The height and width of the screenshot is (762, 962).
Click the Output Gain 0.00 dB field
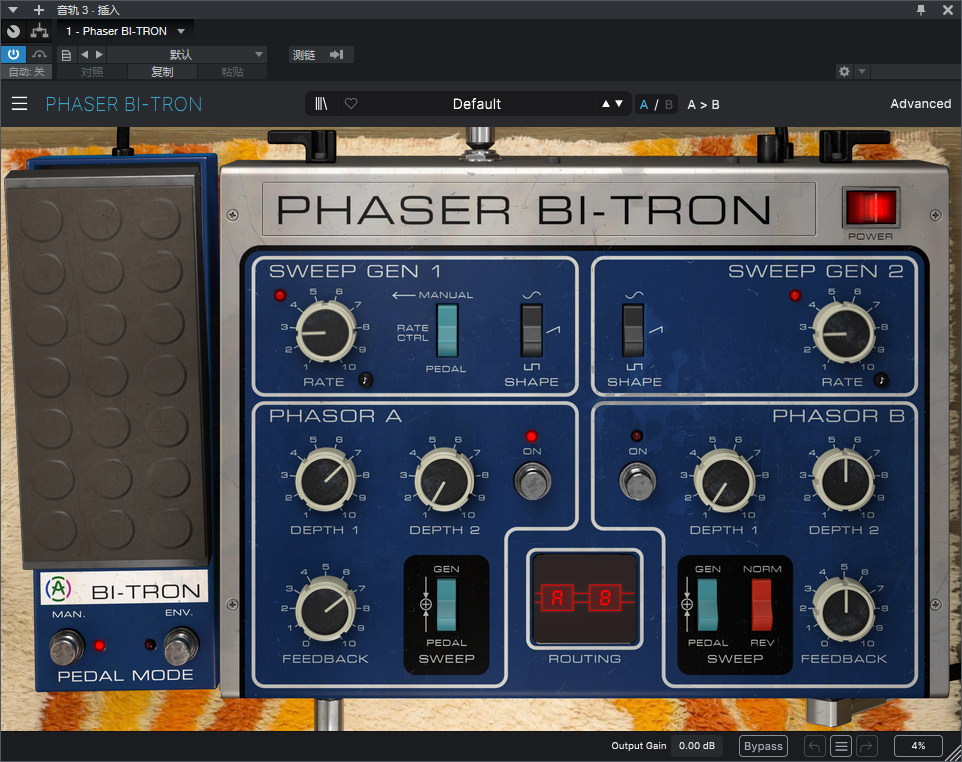pyautogui.click(x=696, y=746)
